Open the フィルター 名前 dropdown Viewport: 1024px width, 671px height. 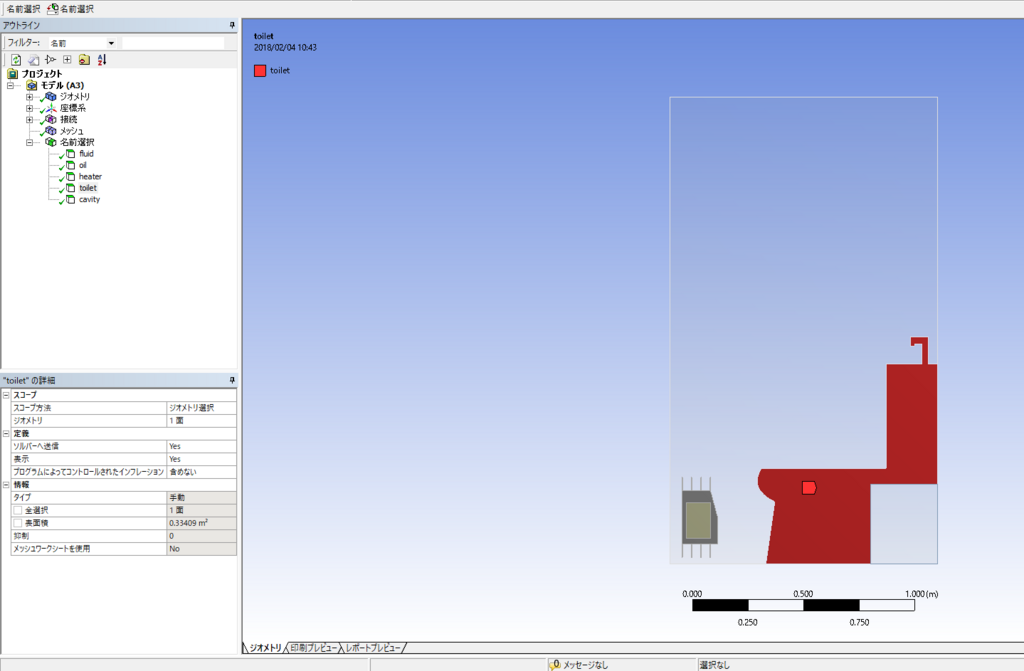pos(111,43)
